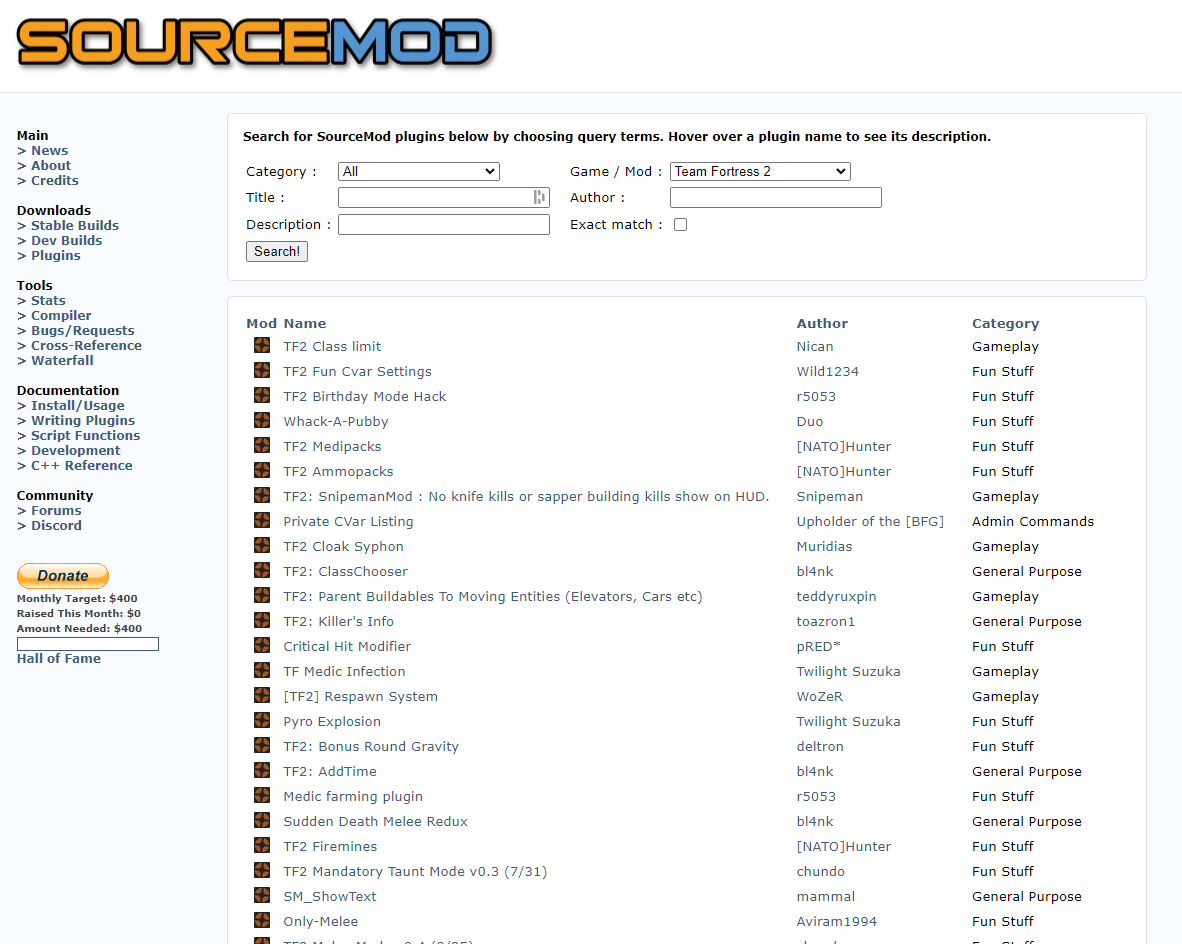This screenshot has width=1182, height=944.
Task: Click the mod icon beside TF Medic Infection
Action: pos(262,670)
